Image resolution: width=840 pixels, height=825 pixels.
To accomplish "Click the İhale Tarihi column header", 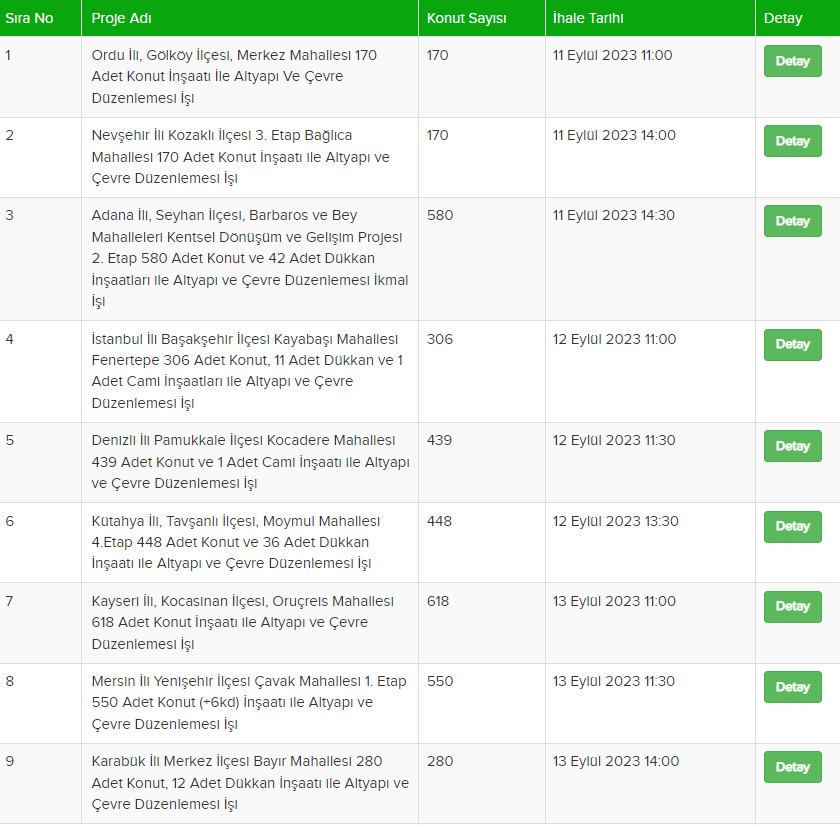I will pos(588,18).
